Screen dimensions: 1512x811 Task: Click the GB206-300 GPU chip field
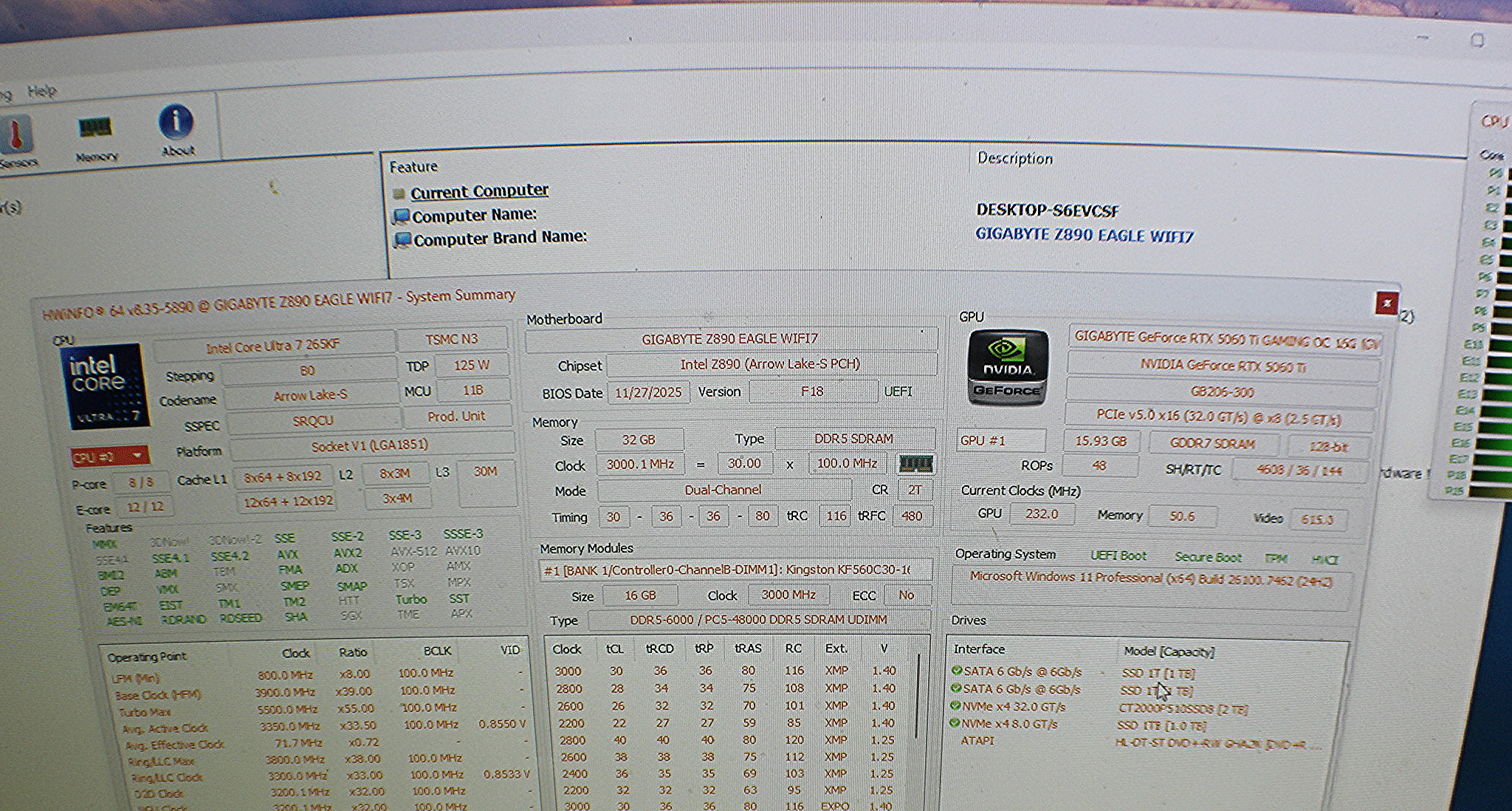point(1223,391)
